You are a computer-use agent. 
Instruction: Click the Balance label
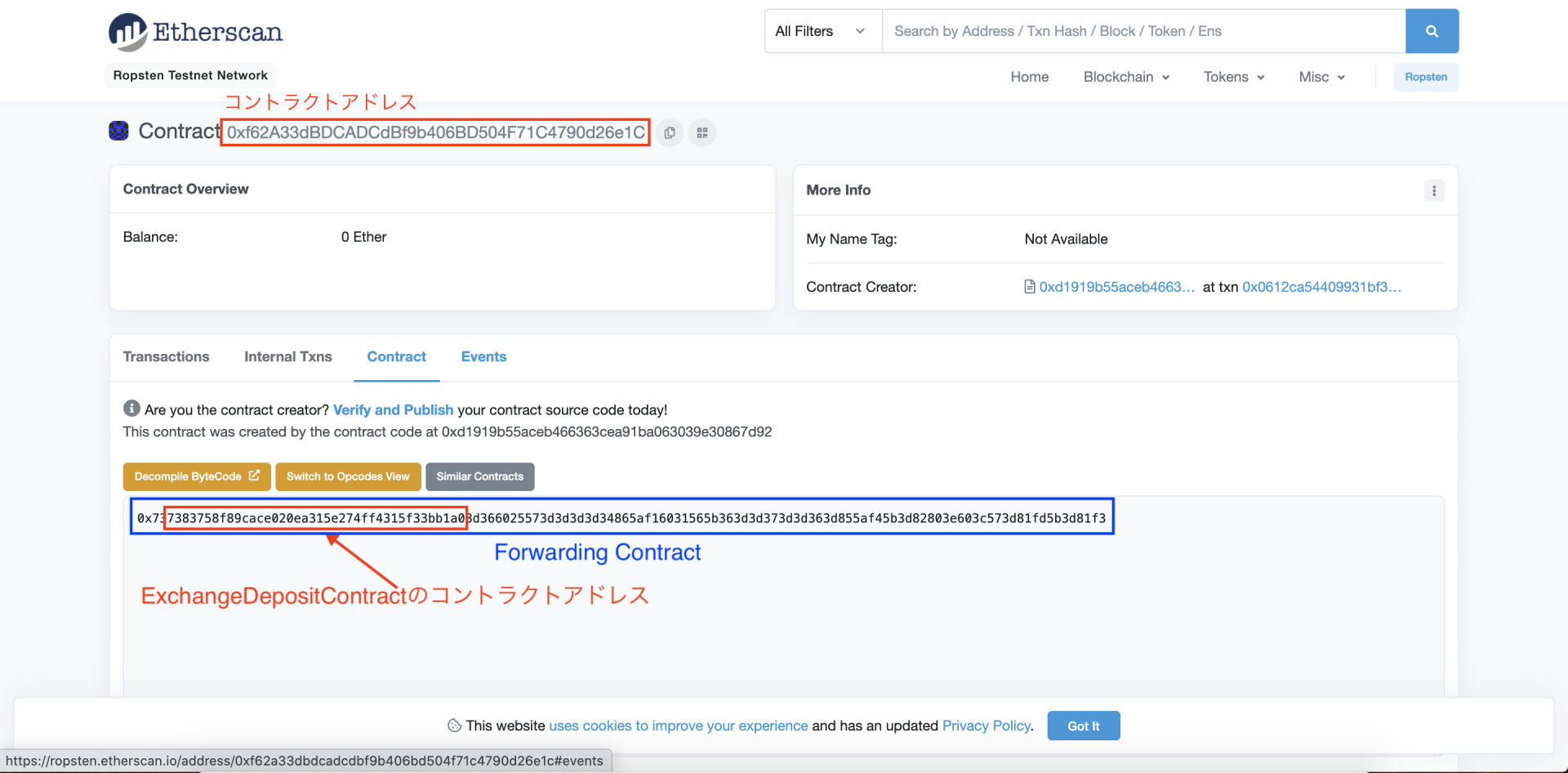tap(150, 237)
